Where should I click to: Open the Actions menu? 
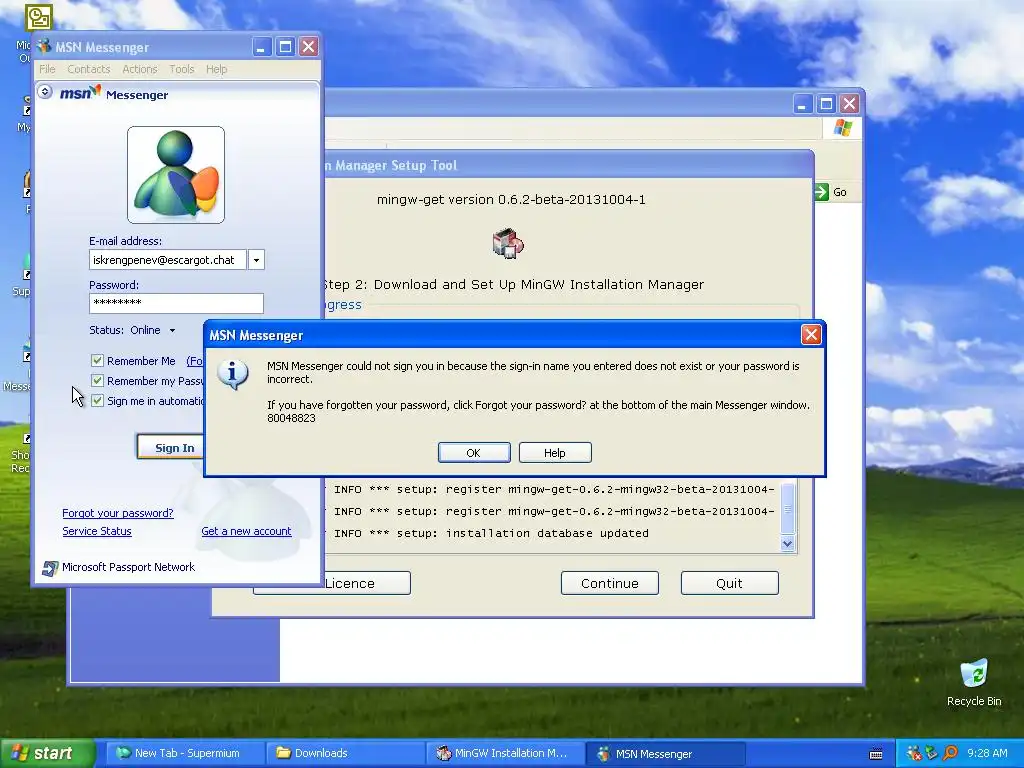140,69
